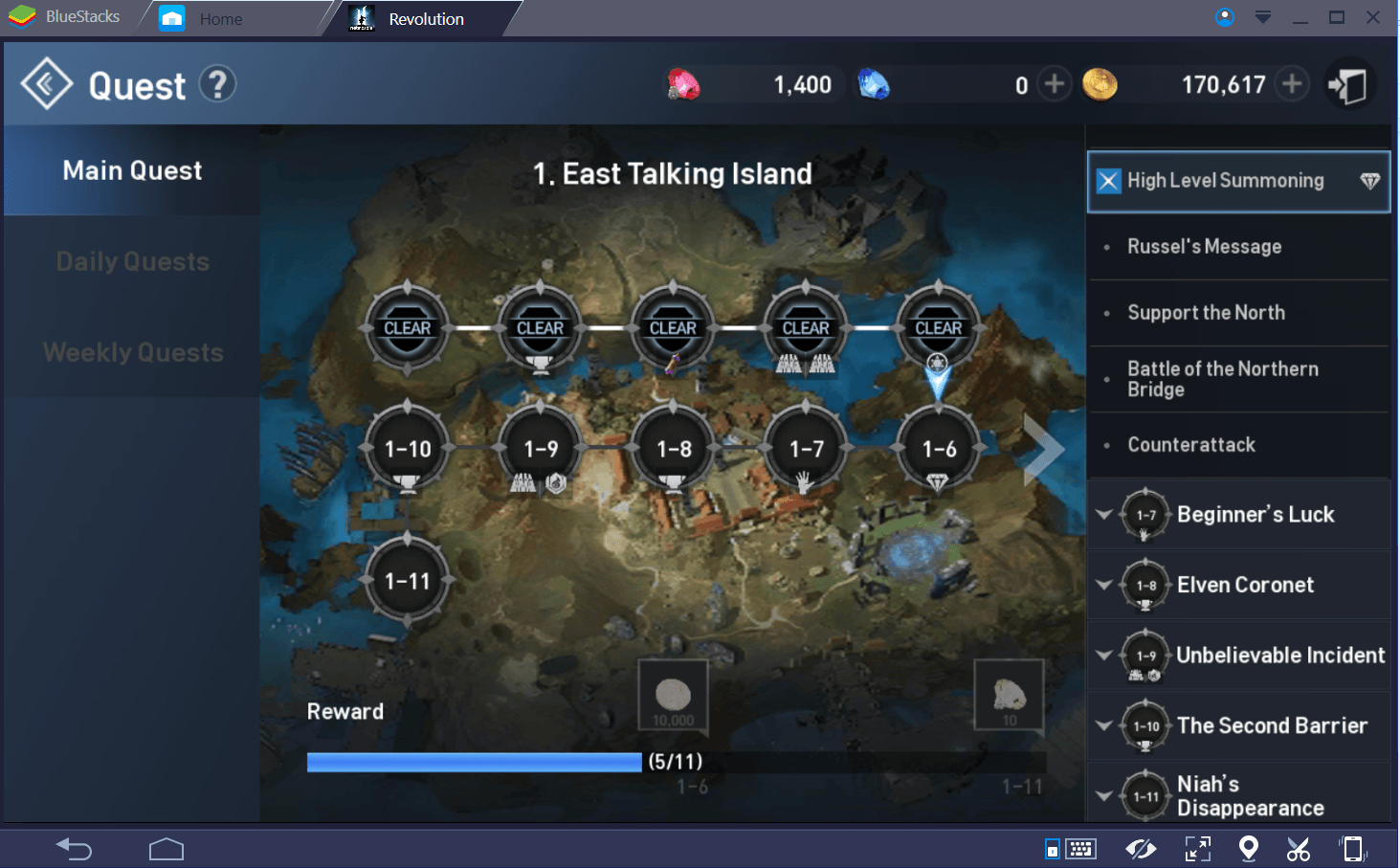Select stage 1-6 node on the map
This screenshot has height=868, width=1400.
pyautogui.click(x=939, y=449)
